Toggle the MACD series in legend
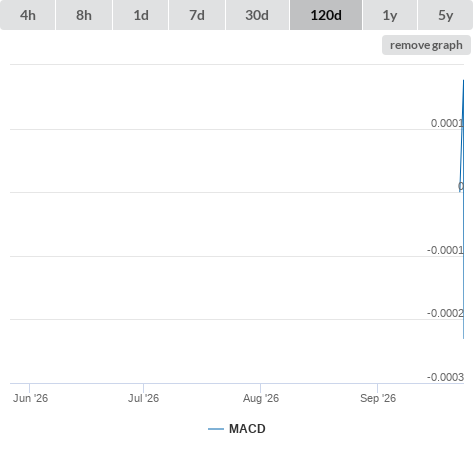This screenshot has height=455, width=474. pos(247,429)
